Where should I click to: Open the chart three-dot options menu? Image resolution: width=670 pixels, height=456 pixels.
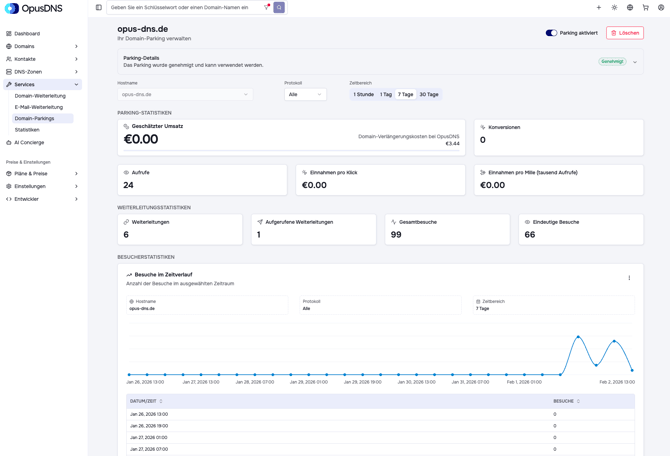click(x=629, y=278)
